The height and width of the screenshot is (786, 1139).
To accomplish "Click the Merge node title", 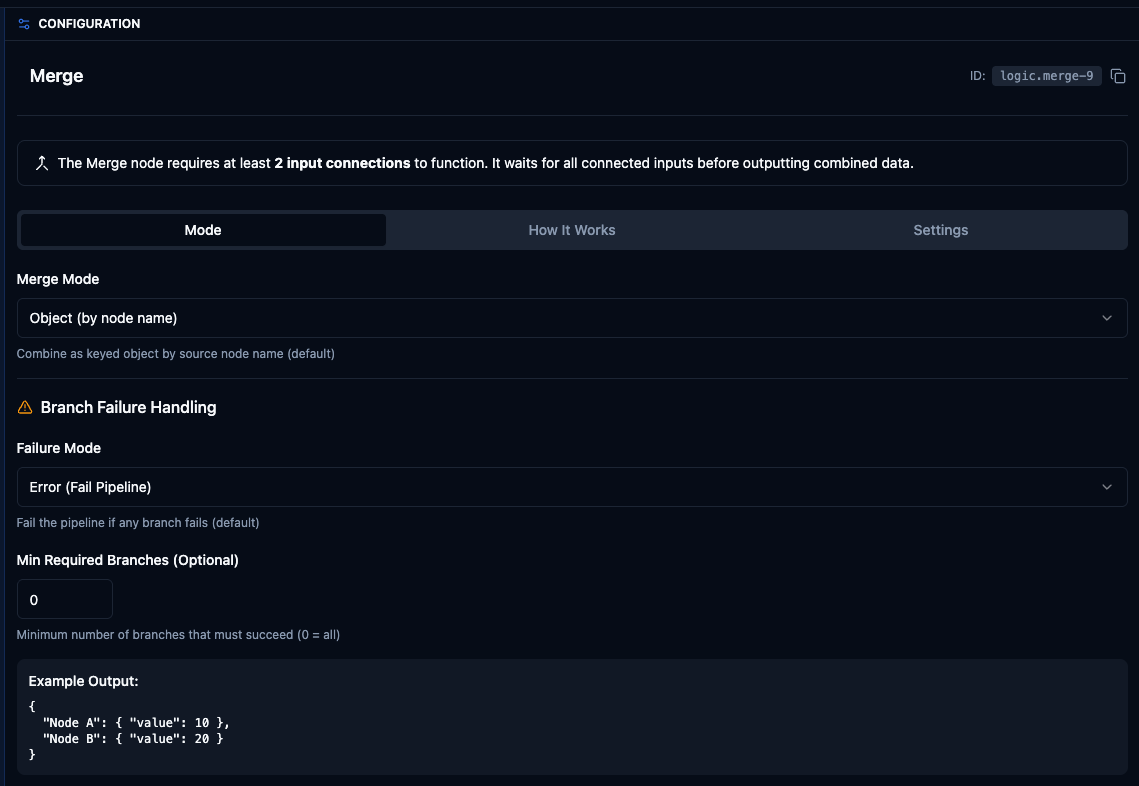I will pos(57,76).
